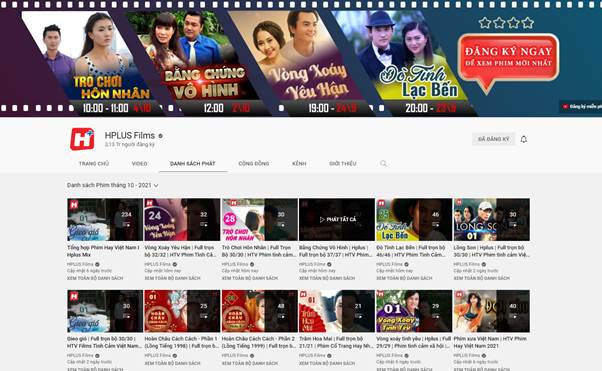Image resolution: width=602 pixels, height=371 pixels.
Task: Open the Trâm Hoa Mai playlist thumbnail
Action: [x=337, y=311]
